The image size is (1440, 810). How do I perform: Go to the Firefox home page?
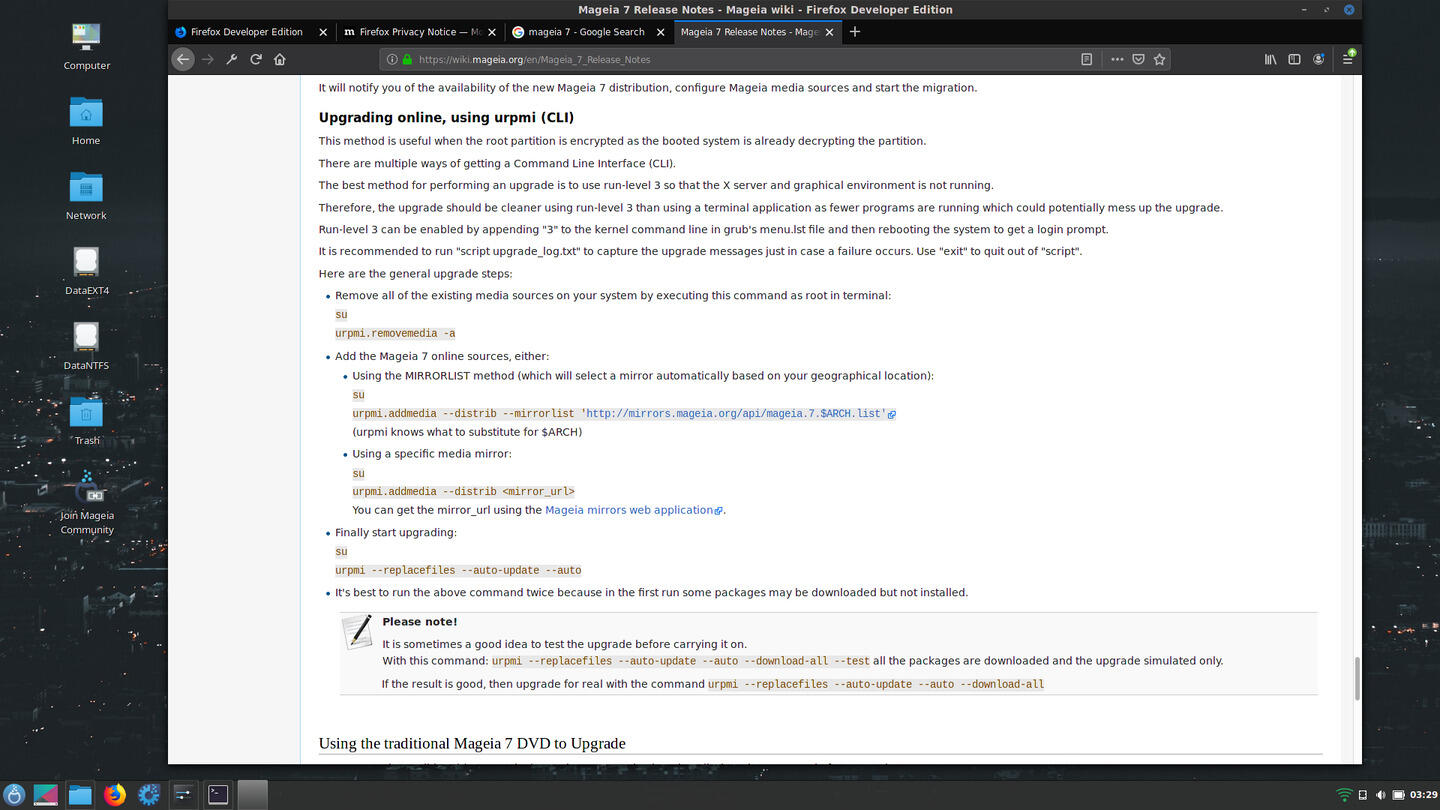[280, 59]
